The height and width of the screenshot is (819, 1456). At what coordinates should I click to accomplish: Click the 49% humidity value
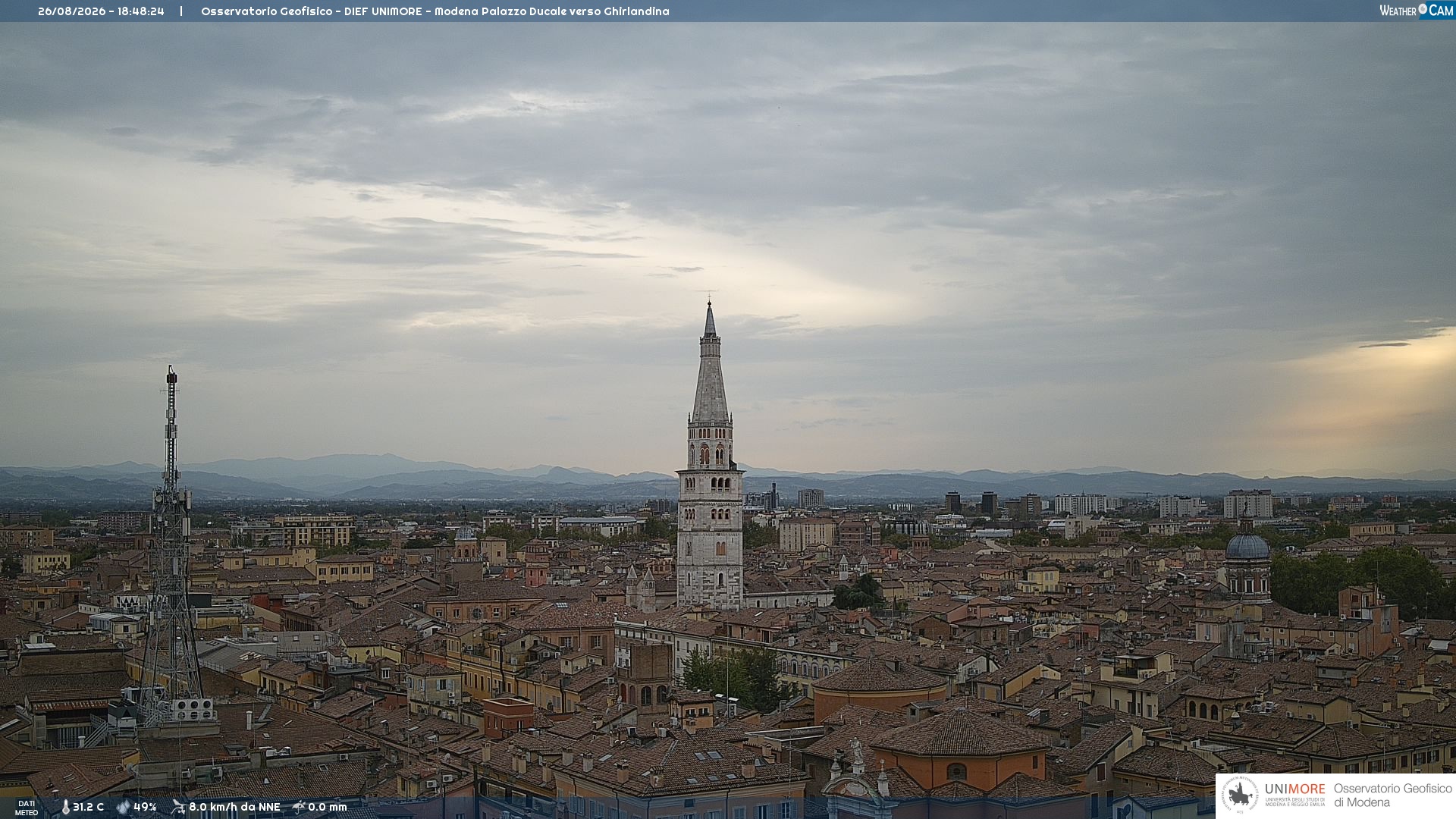click(145, 807)
